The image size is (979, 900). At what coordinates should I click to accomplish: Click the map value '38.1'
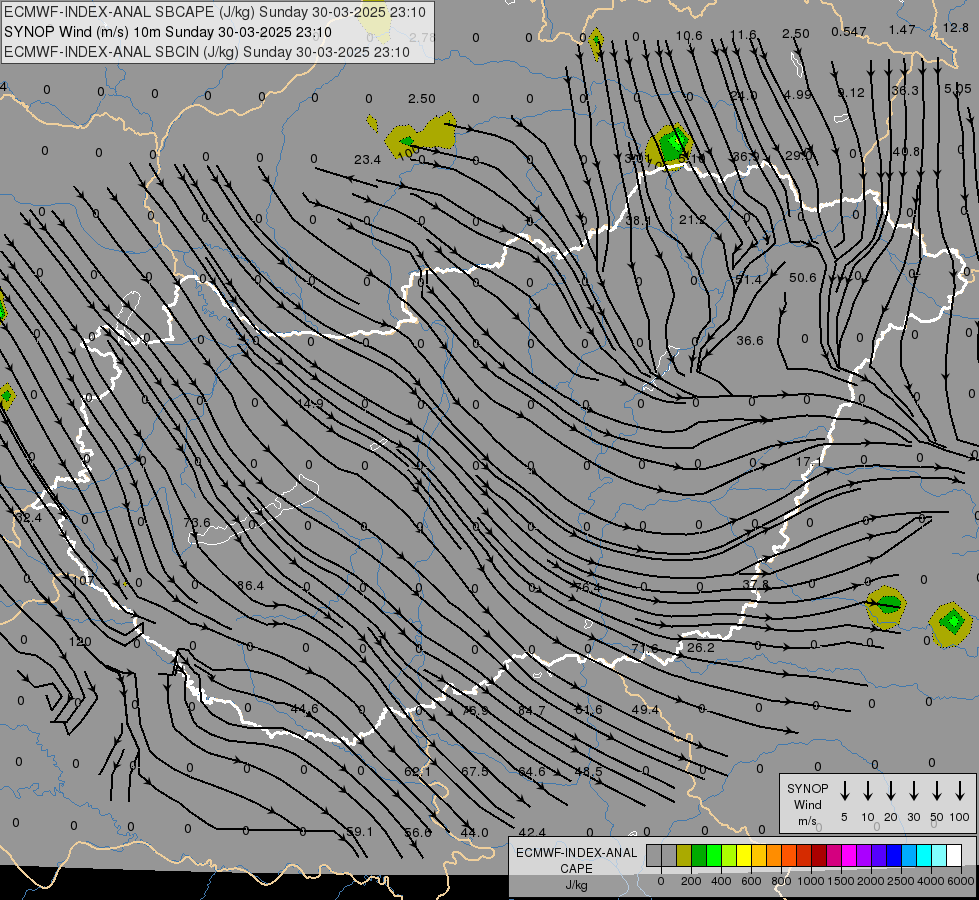[638, 220]
